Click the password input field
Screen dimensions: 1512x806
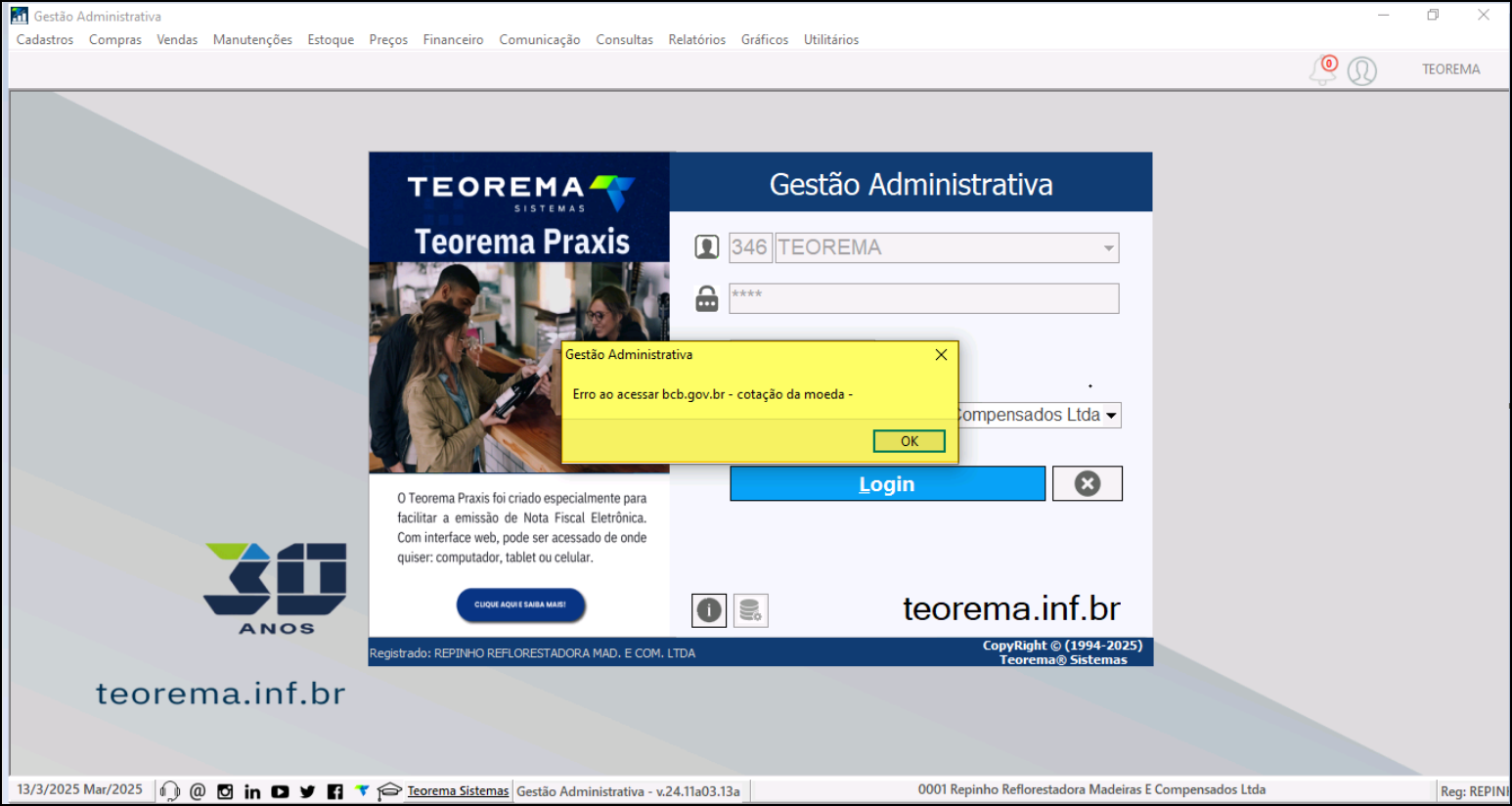point(923,298)
